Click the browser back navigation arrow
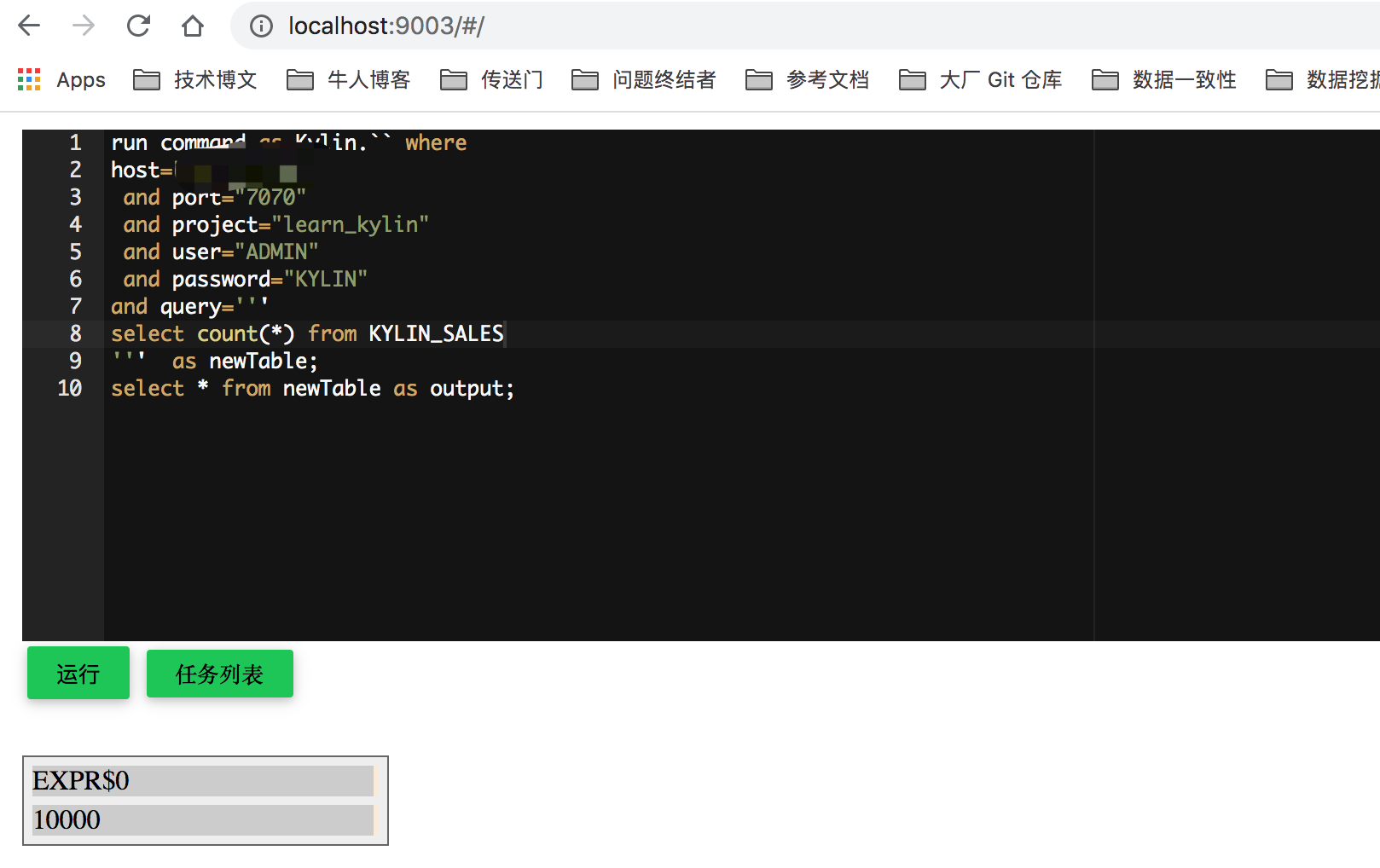 (28, 26)
